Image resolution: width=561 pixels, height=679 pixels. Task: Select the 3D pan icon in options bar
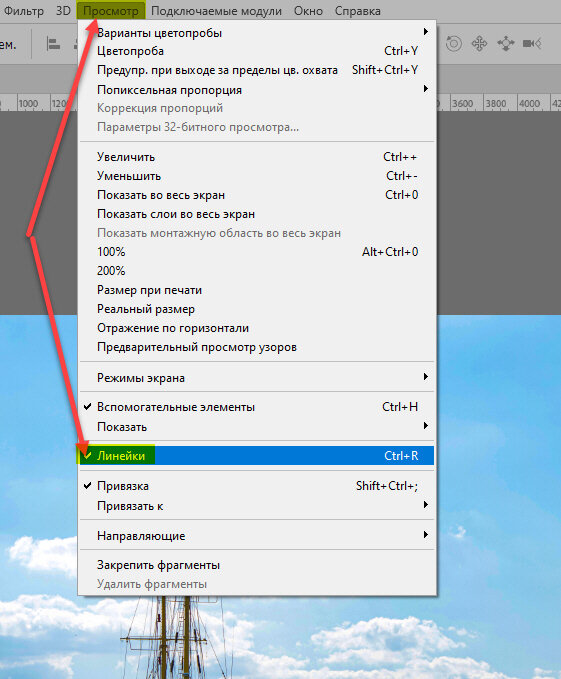coord(479,43)
